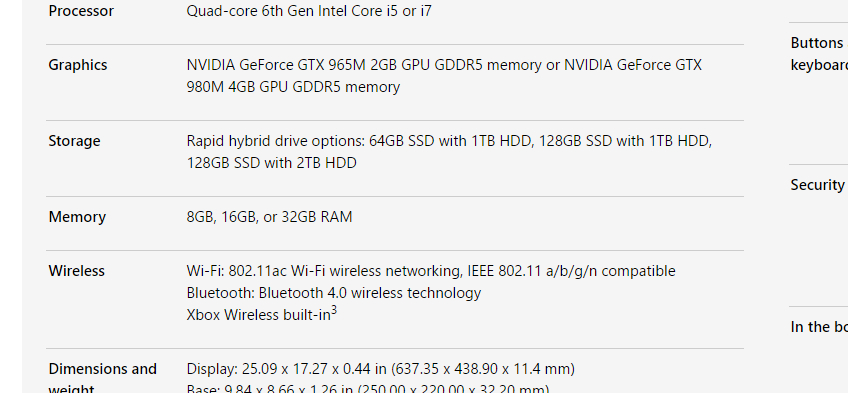The height and width of the screenshot is (393, 848).
Task: Click the Xbox Wireless built-in text
Action: [x=259, y=315]
